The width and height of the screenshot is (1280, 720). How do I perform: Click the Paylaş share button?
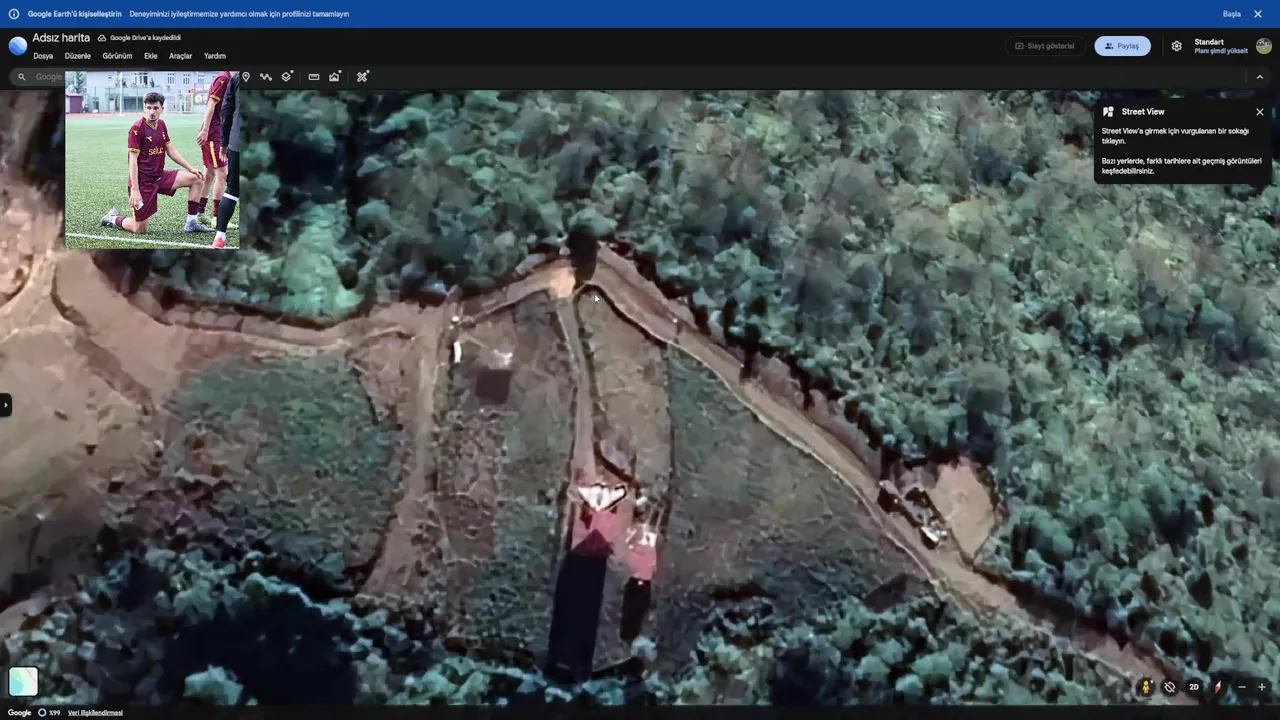(x=1122, y=46)
